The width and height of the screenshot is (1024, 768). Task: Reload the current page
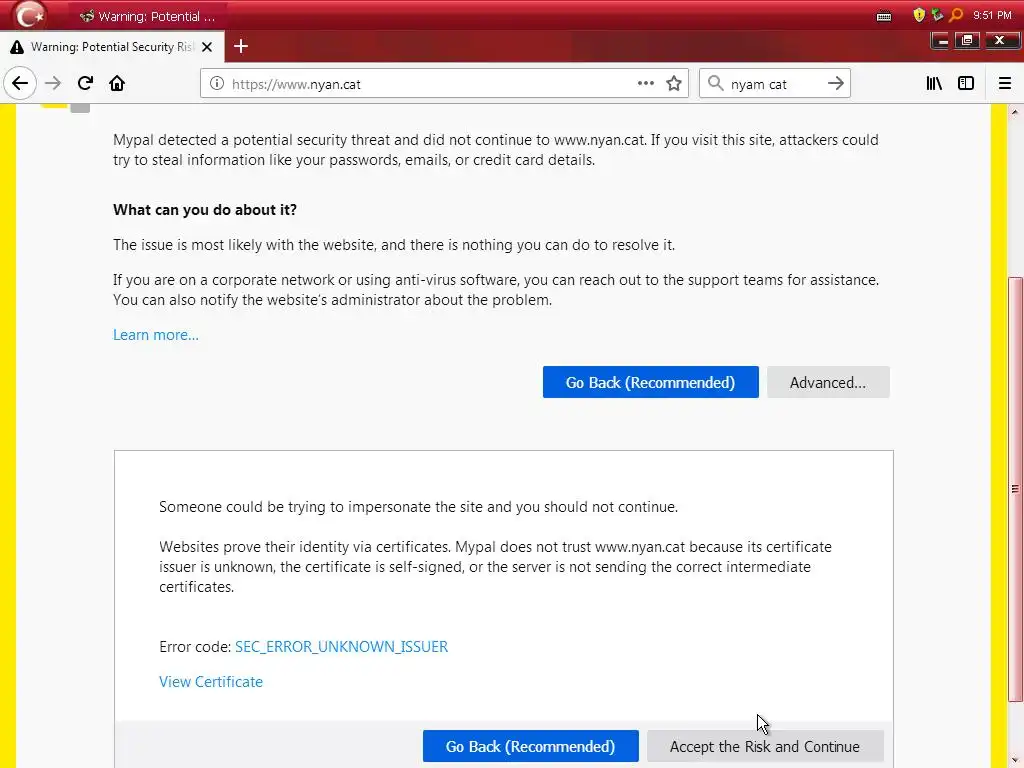[85, 84]
